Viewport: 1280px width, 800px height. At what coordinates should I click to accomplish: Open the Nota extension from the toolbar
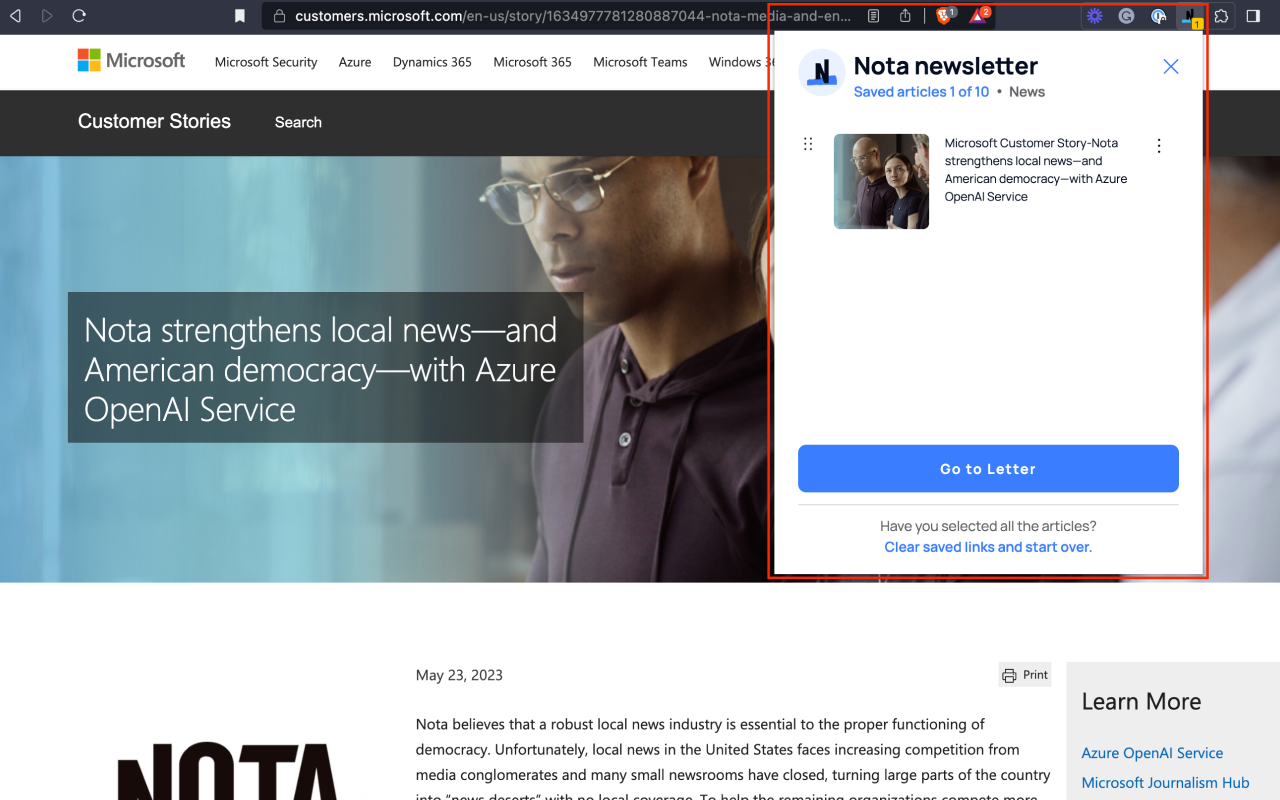tap(1190, 16)
